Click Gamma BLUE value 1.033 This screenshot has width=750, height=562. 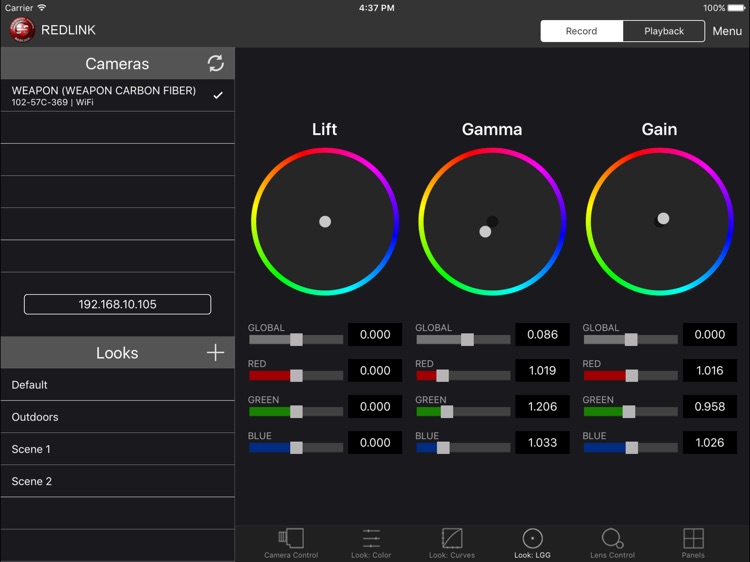coord(542,442)
